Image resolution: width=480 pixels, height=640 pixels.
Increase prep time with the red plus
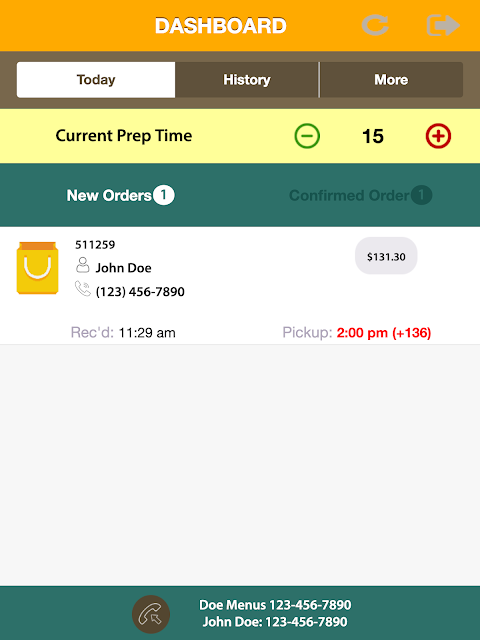tap(438, 136)
